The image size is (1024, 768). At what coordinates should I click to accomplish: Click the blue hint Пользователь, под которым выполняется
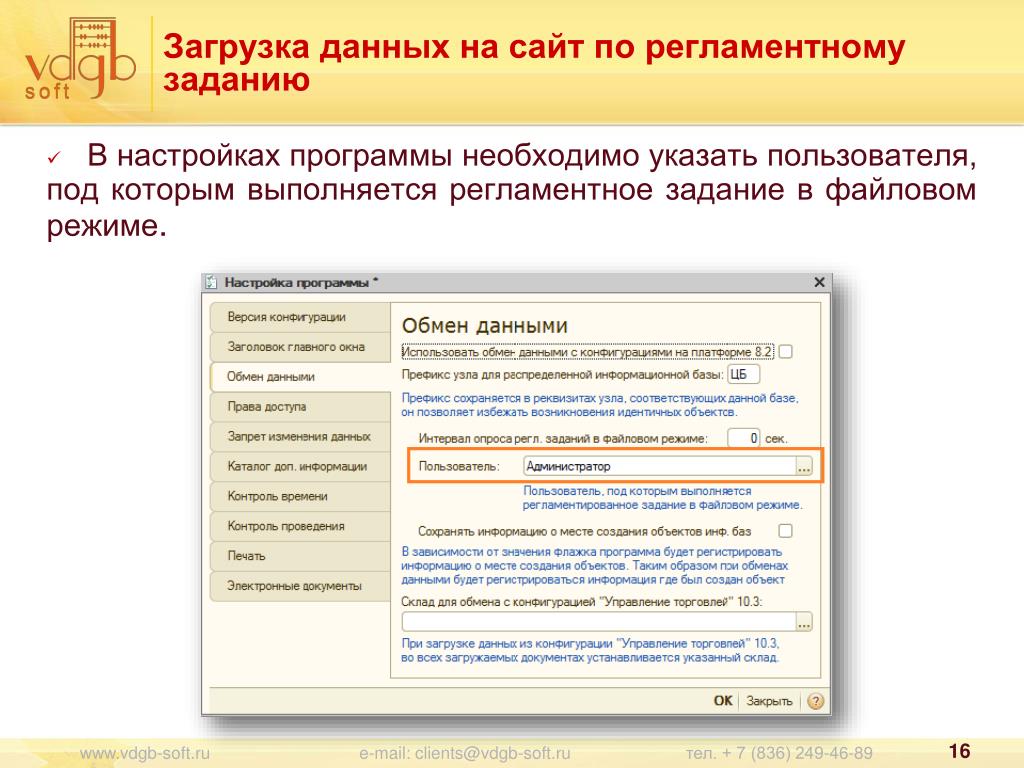(x=662, y=498)
